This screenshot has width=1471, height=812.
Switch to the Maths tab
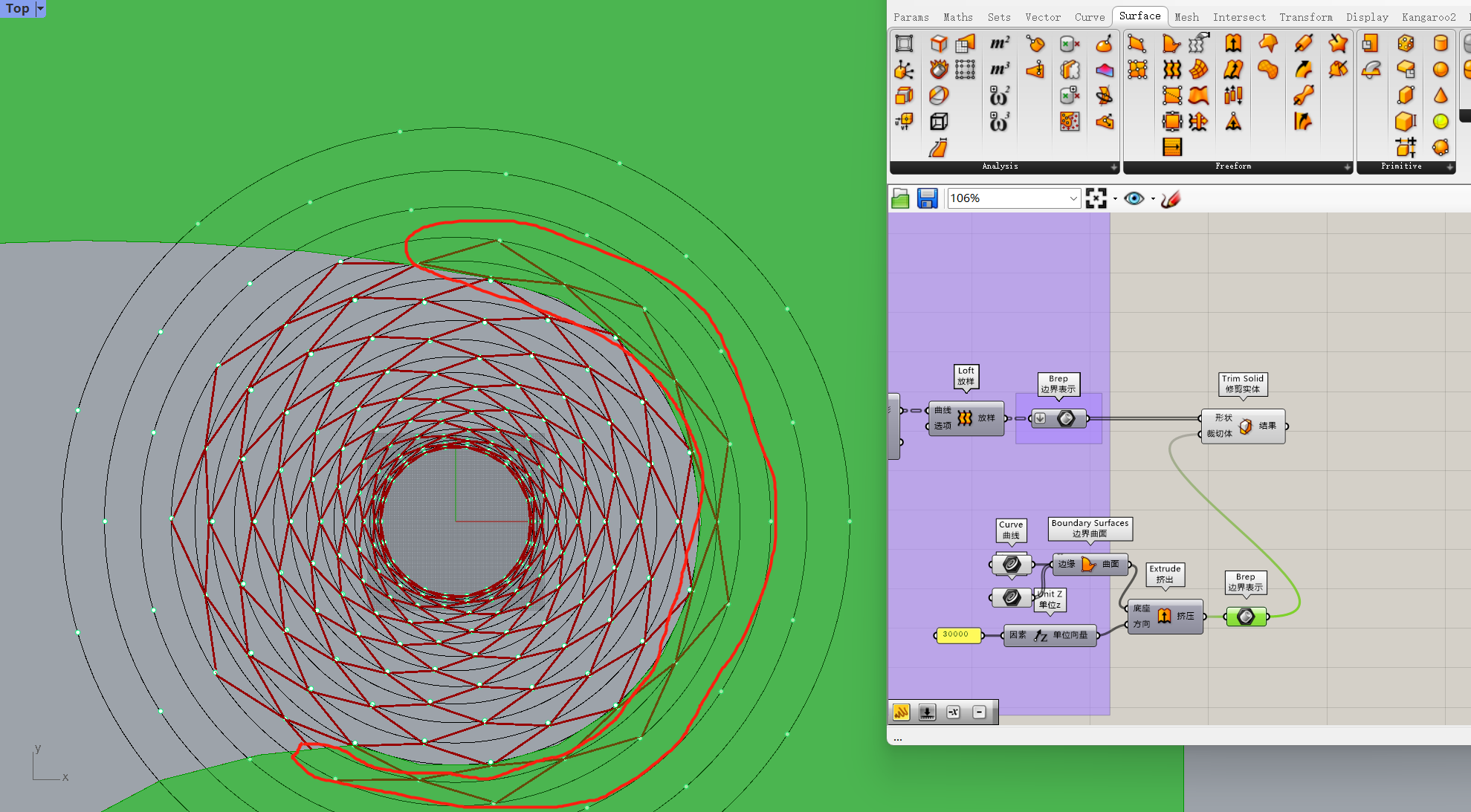tap(957, 17)
